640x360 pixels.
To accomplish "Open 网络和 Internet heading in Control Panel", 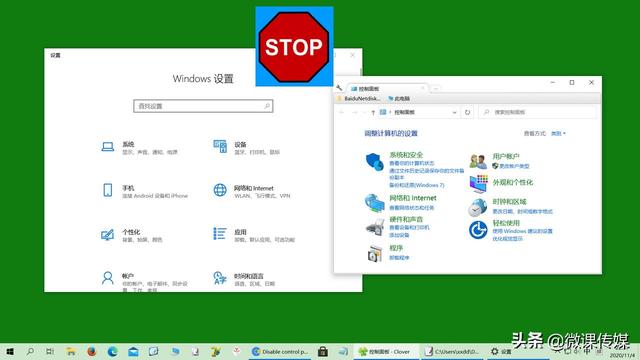I will coord(413,198).
